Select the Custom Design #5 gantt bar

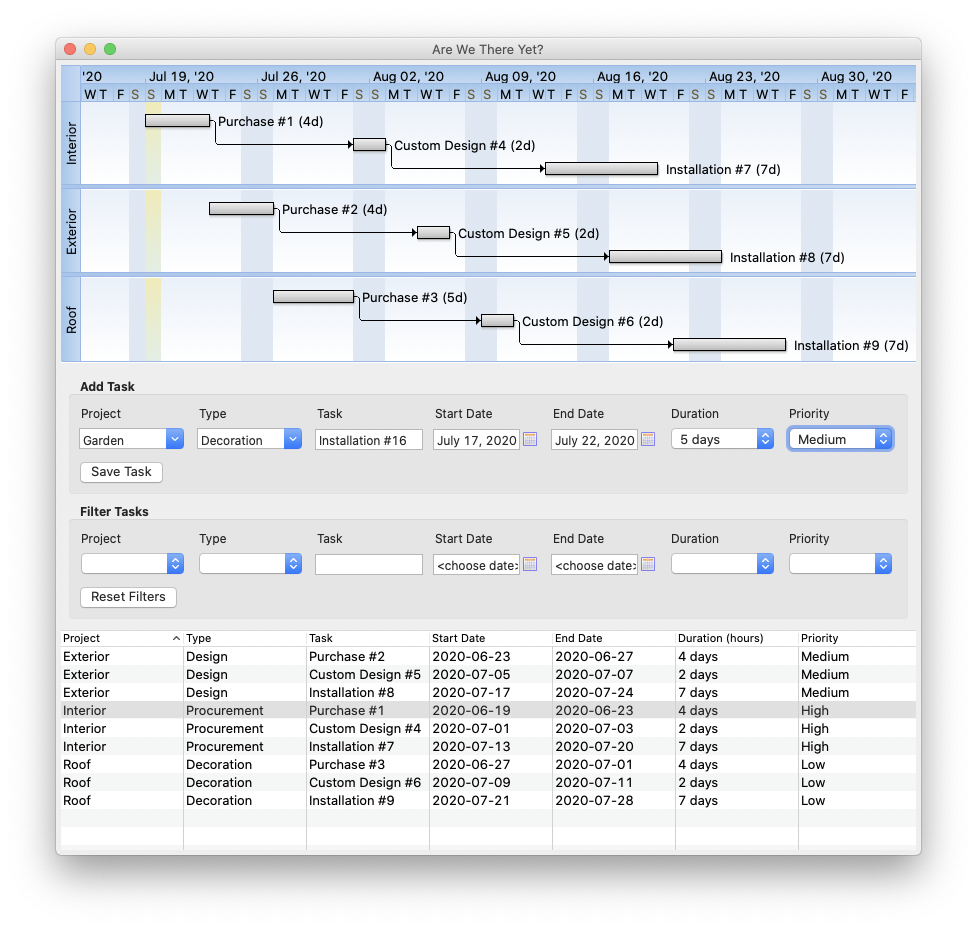click(434, 233)
